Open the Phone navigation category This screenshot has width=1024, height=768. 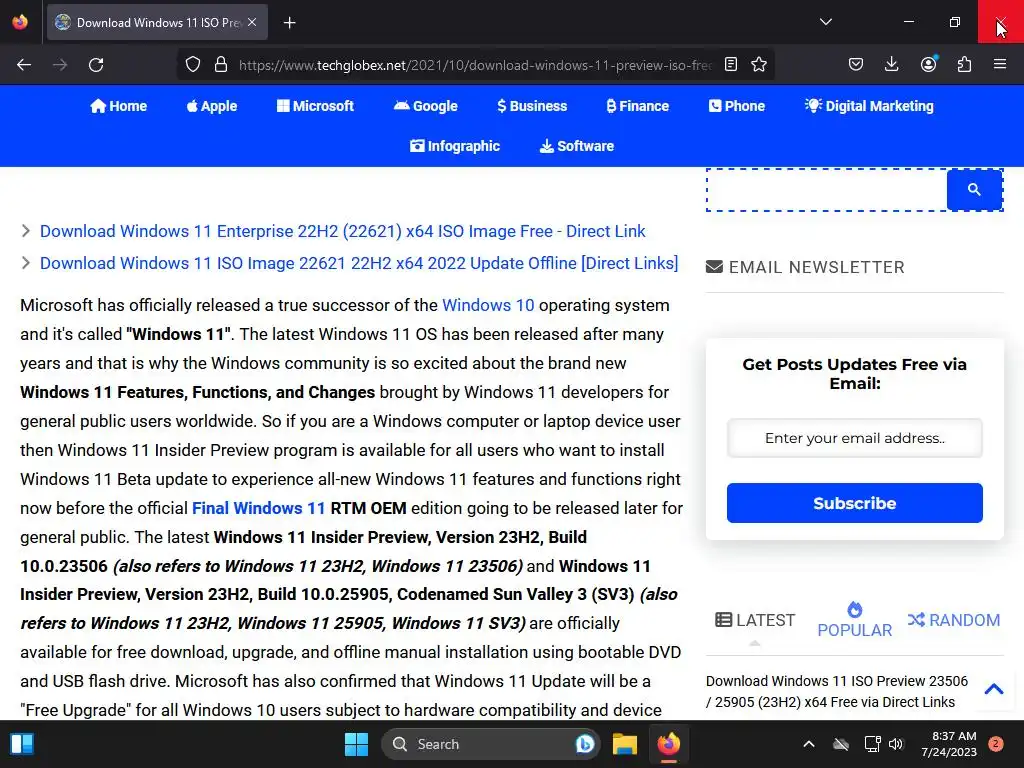pos(737,106)
